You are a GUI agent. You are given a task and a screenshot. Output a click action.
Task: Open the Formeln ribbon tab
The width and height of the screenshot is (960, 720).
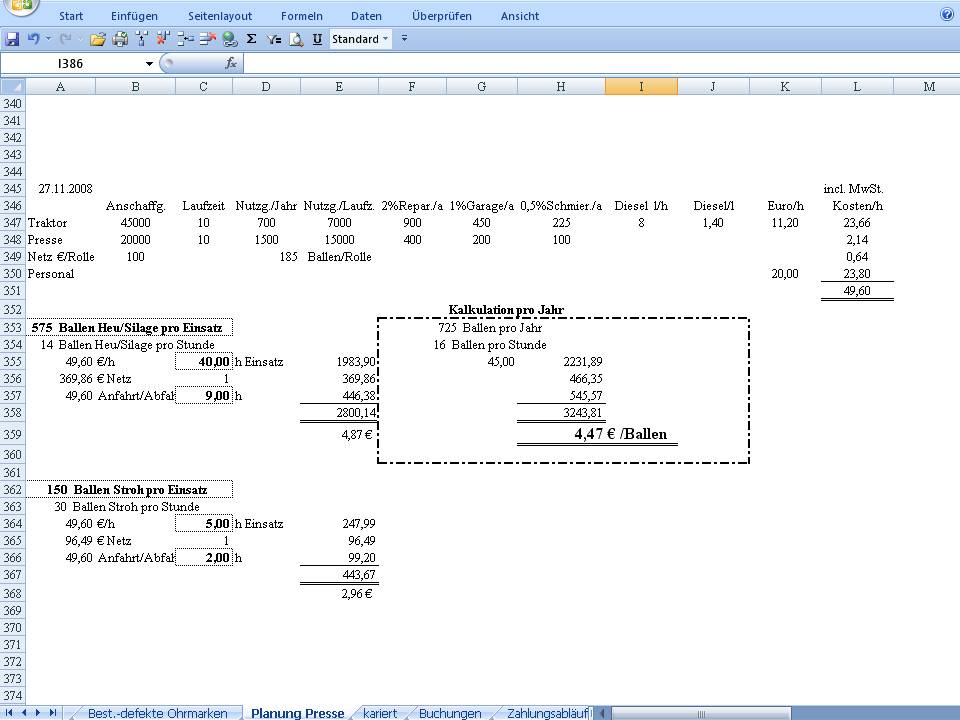(x=301, y=16)
